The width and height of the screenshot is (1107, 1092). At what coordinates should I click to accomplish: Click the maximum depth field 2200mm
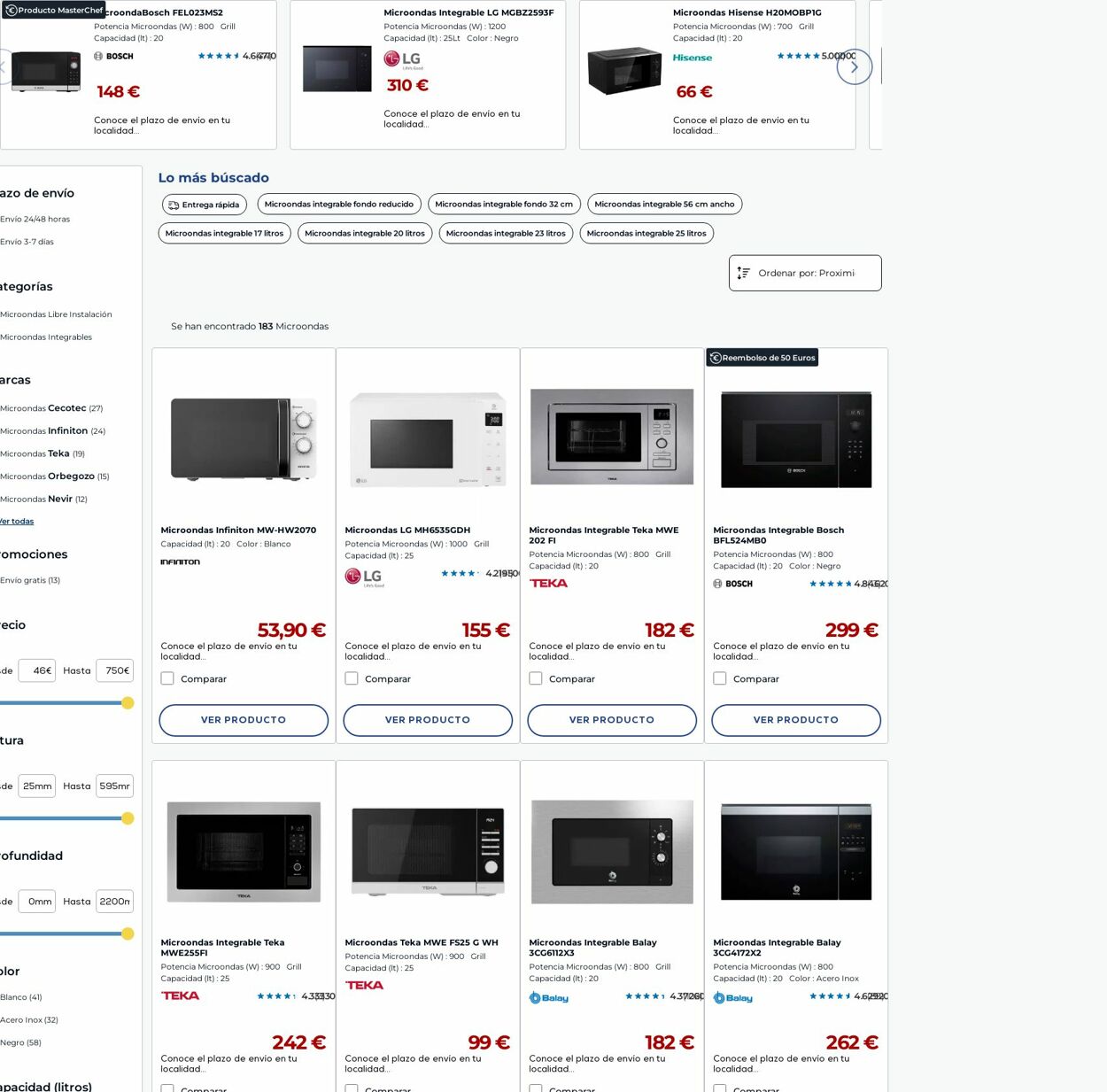coord(115,902)
